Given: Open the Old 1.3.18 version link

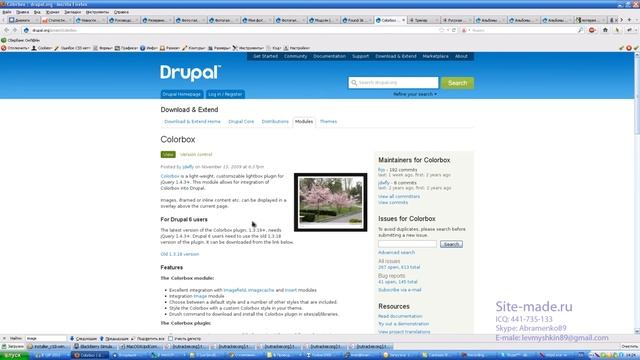Looking at the screenshot, I should 180,254.
